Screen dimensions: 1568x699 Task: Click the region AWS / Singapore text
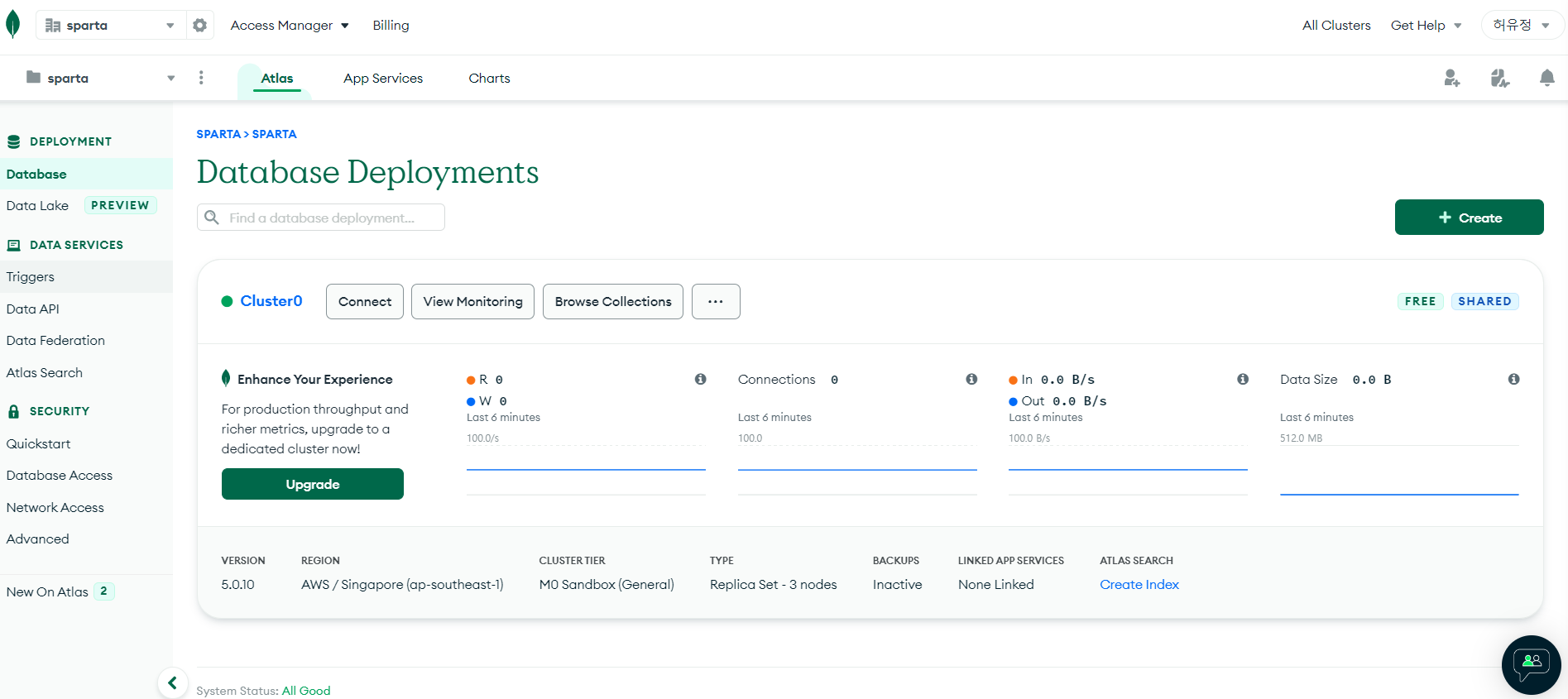402,584
